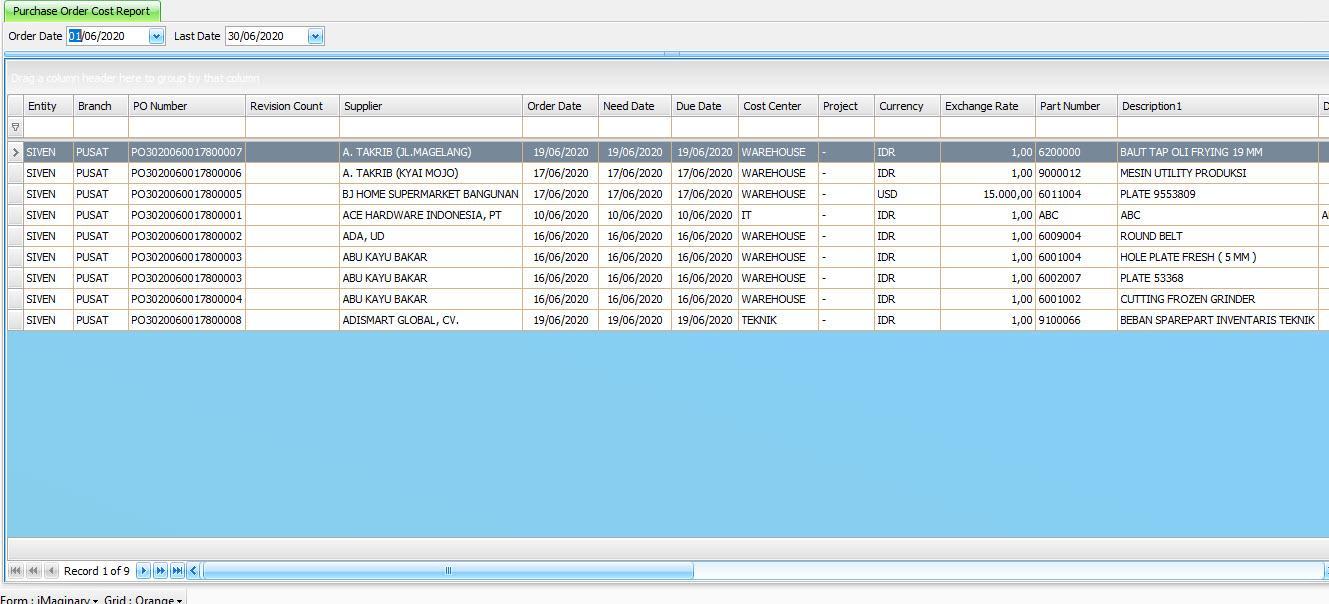Screen dimensions: 1329x604
Task: Click PO3020060017800002 cell
Action: click(x=187, y=236)
